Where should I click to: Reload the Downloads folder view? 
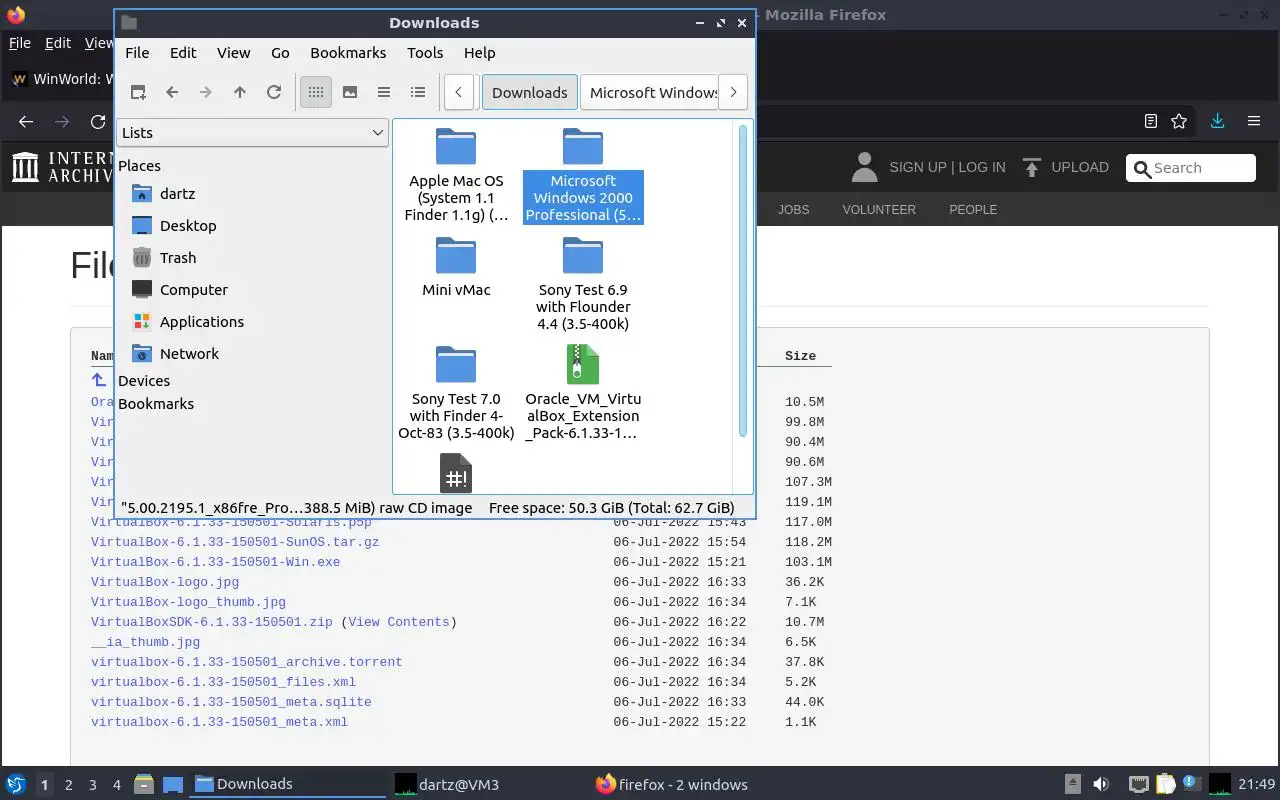(274, 92)
